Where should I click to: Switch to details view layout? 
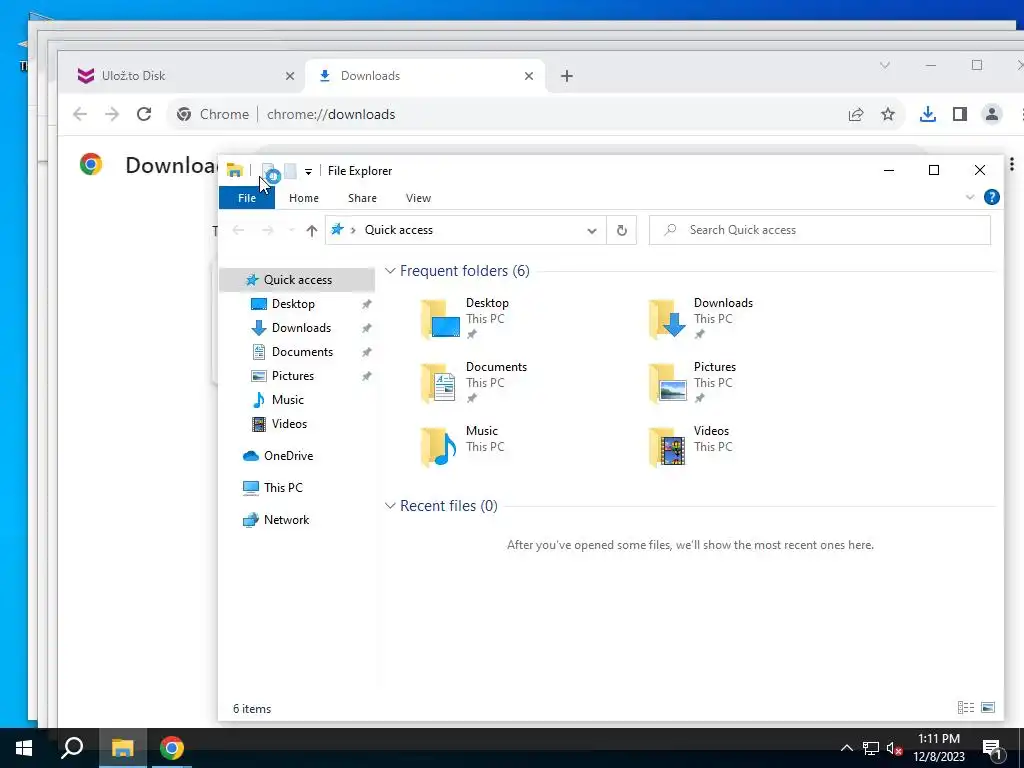click(966, 707)
